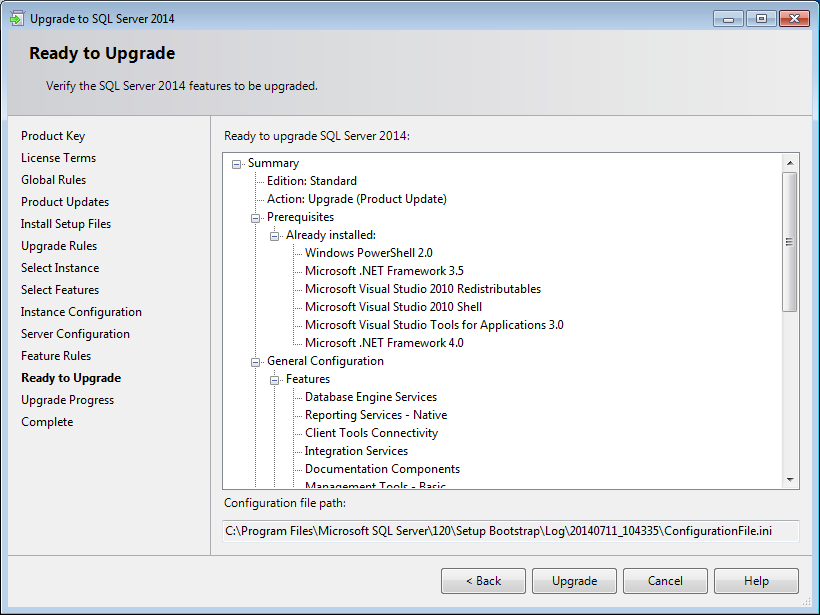
Task: Open Help for this setup page
Action: 756,581
